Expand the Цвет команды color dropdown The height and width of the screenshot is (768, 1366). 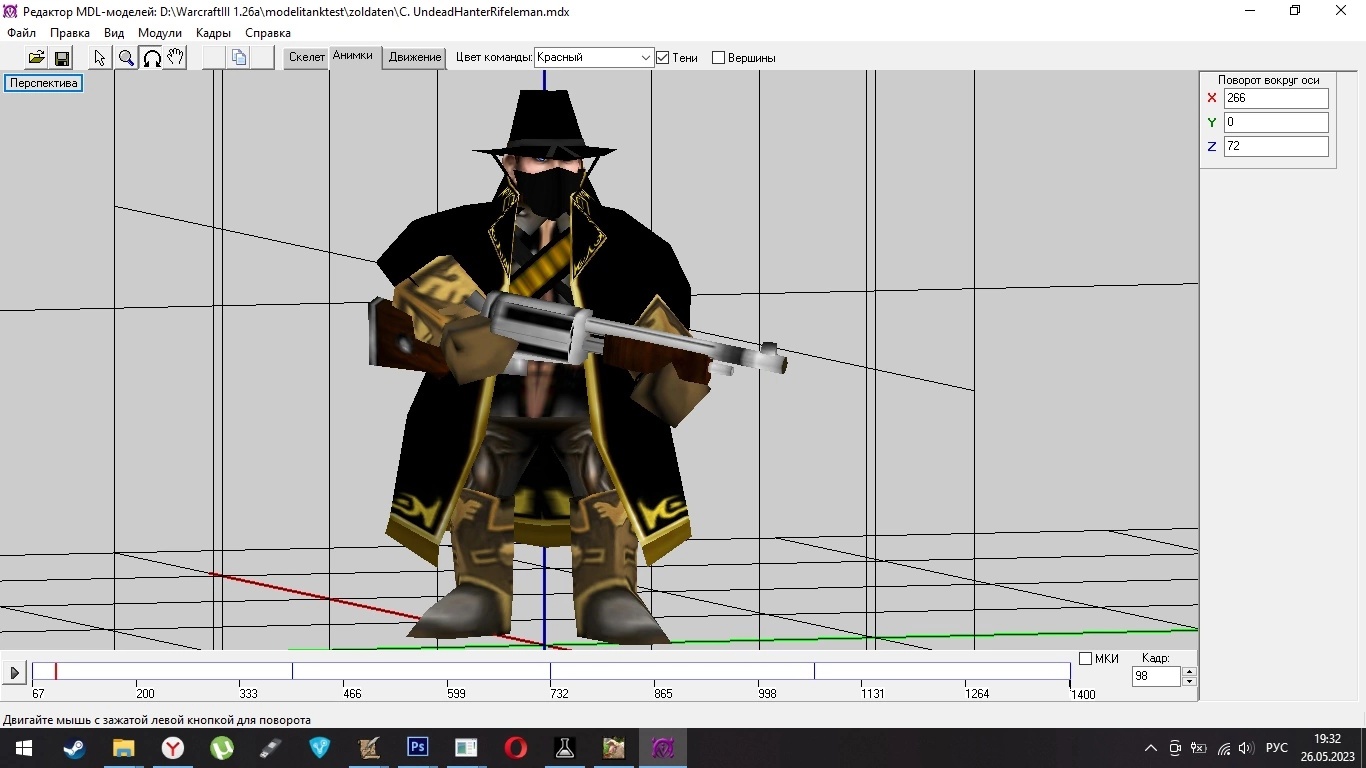pos(645,58)
